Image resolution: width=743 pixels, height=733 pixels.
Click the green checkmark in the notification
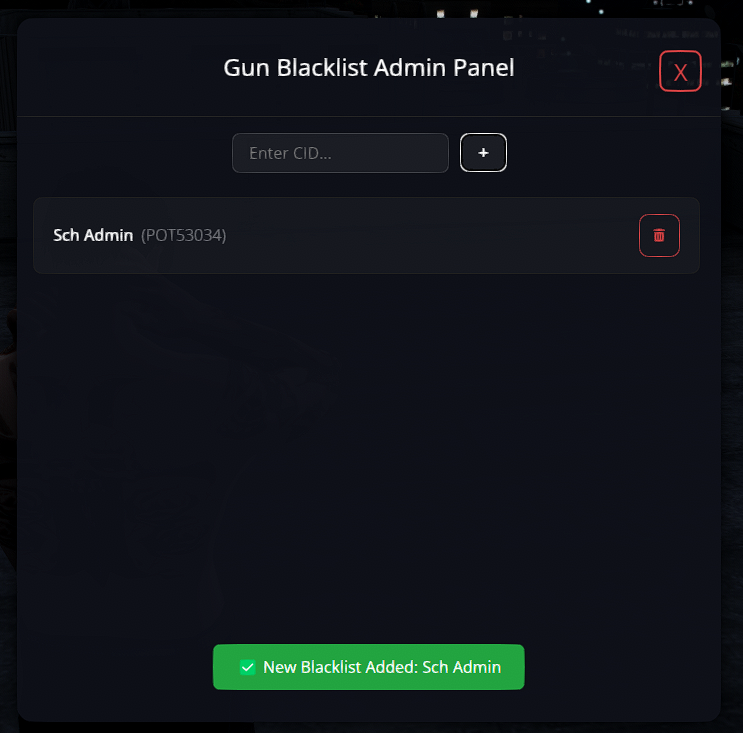click(x=247, y=667)
